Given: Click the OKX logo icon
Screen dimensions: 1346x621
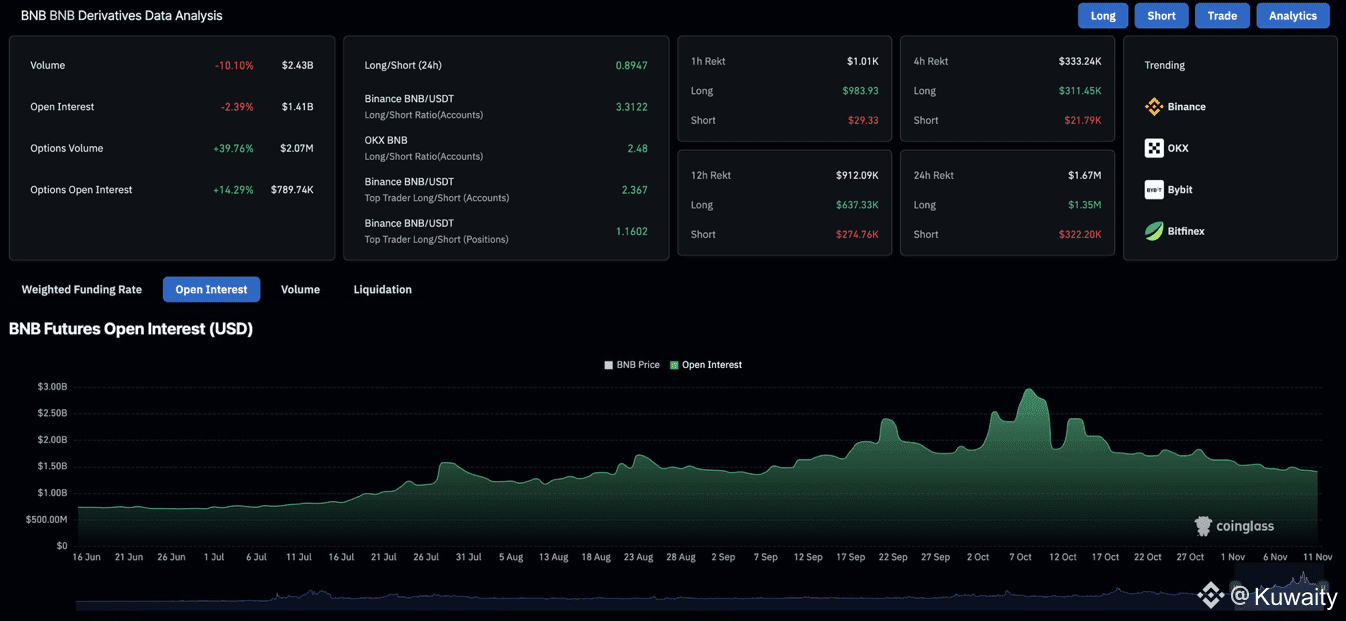Looking at the screenshot, I should 1154,148.
